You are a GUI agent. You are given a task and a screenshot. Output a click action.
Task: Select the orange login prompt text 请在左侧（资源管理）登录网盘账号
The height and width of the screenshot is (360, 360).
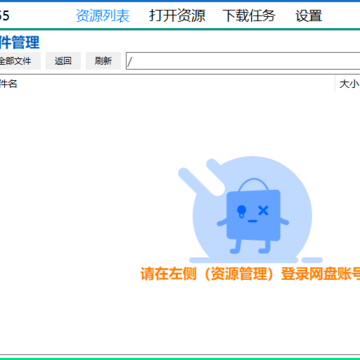(x=250, y=274)
